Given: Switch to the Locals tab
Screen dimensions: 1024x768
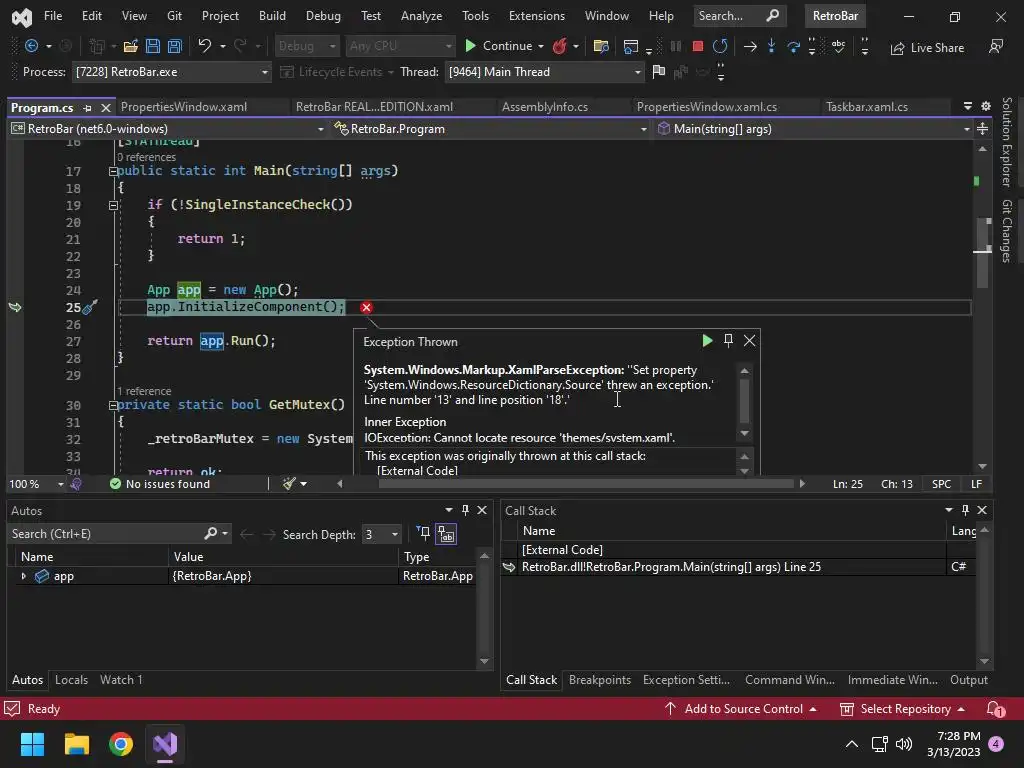Looking at the screenshot, I should click(x=71, y=680).
